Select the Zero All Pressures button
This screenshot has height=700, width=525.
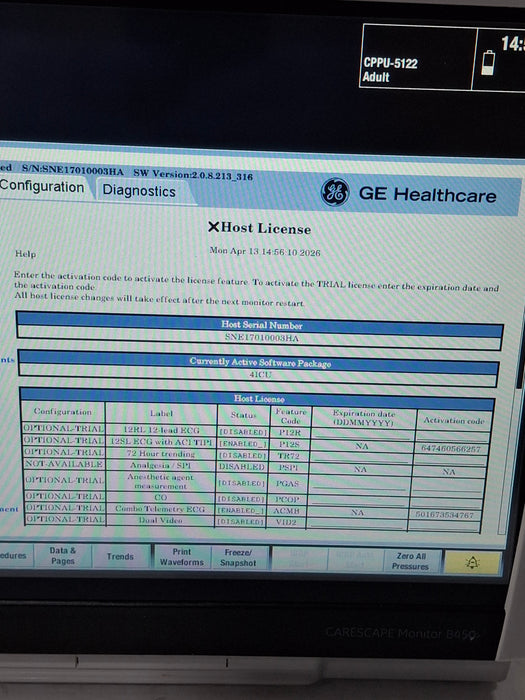pos(410,561)
